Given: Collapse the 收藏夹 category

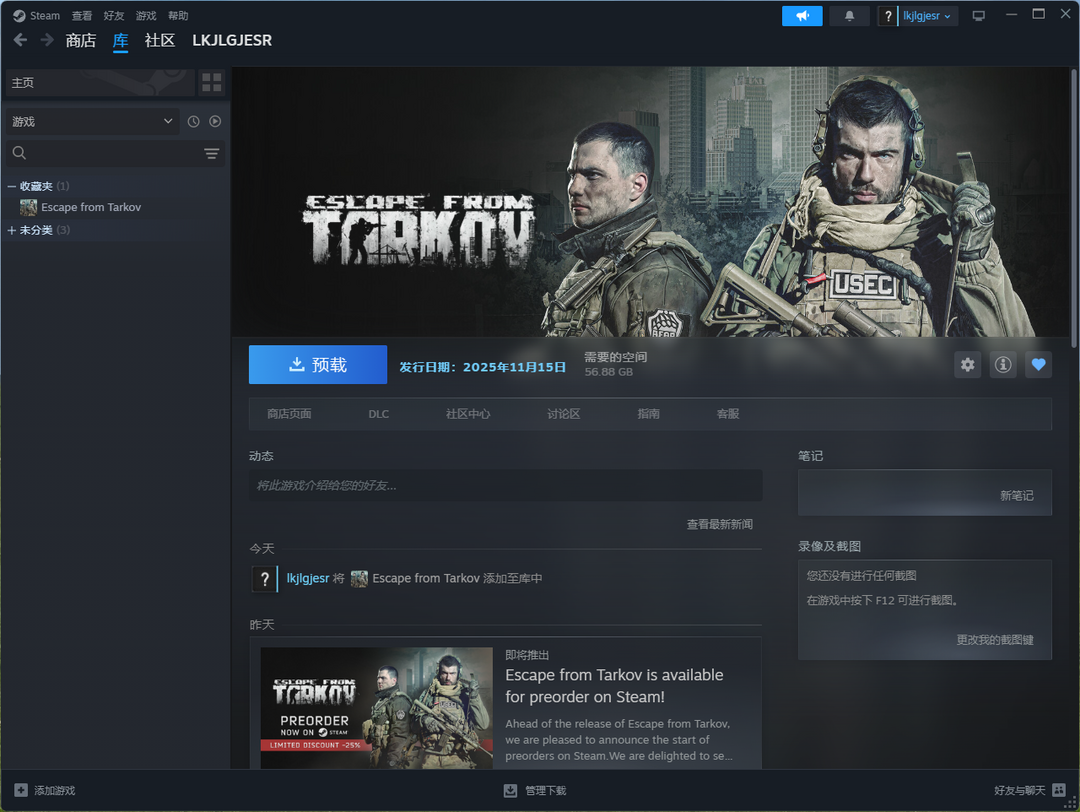Looking at the screenshot, I should coord(12,186).
